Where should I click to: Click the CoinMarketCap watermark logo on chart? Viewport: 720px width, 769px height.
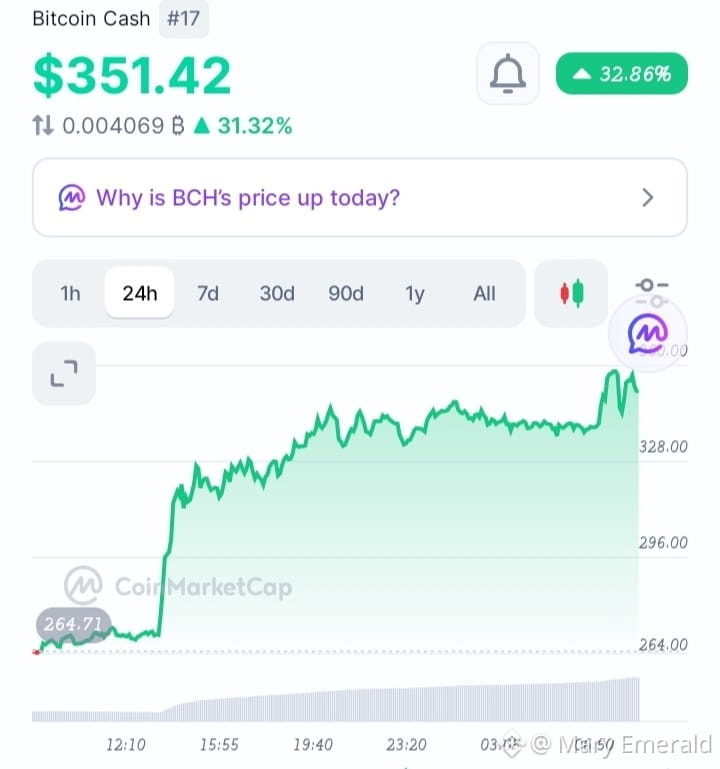coord(83,586)
